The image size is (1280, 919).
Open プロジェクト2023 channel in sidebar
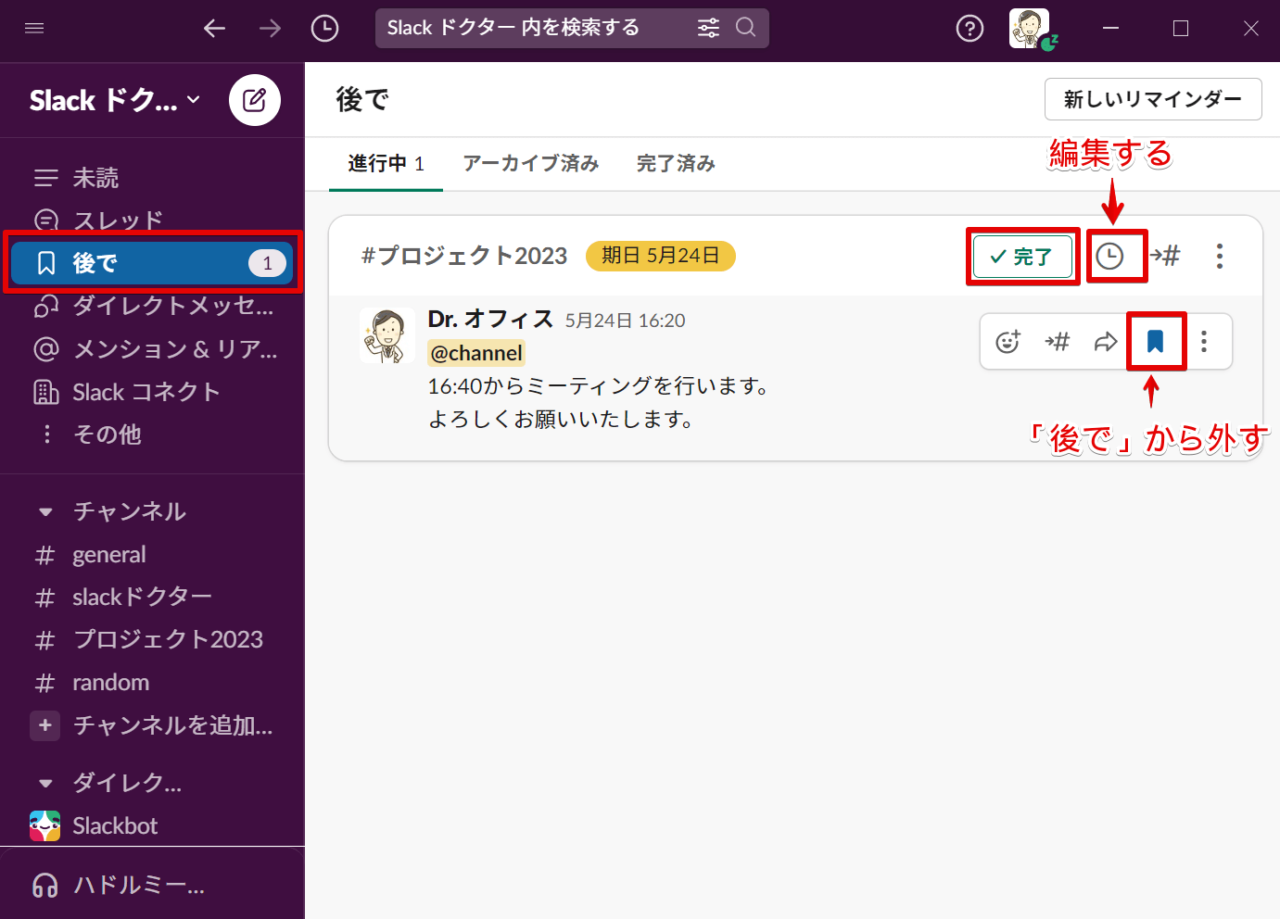pos(150,640)
